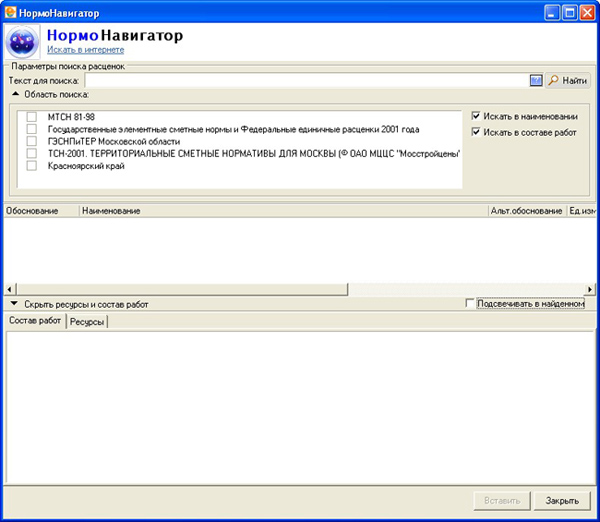Click the title bar application icon
The image size is (600, 522).
coord(10,13)
